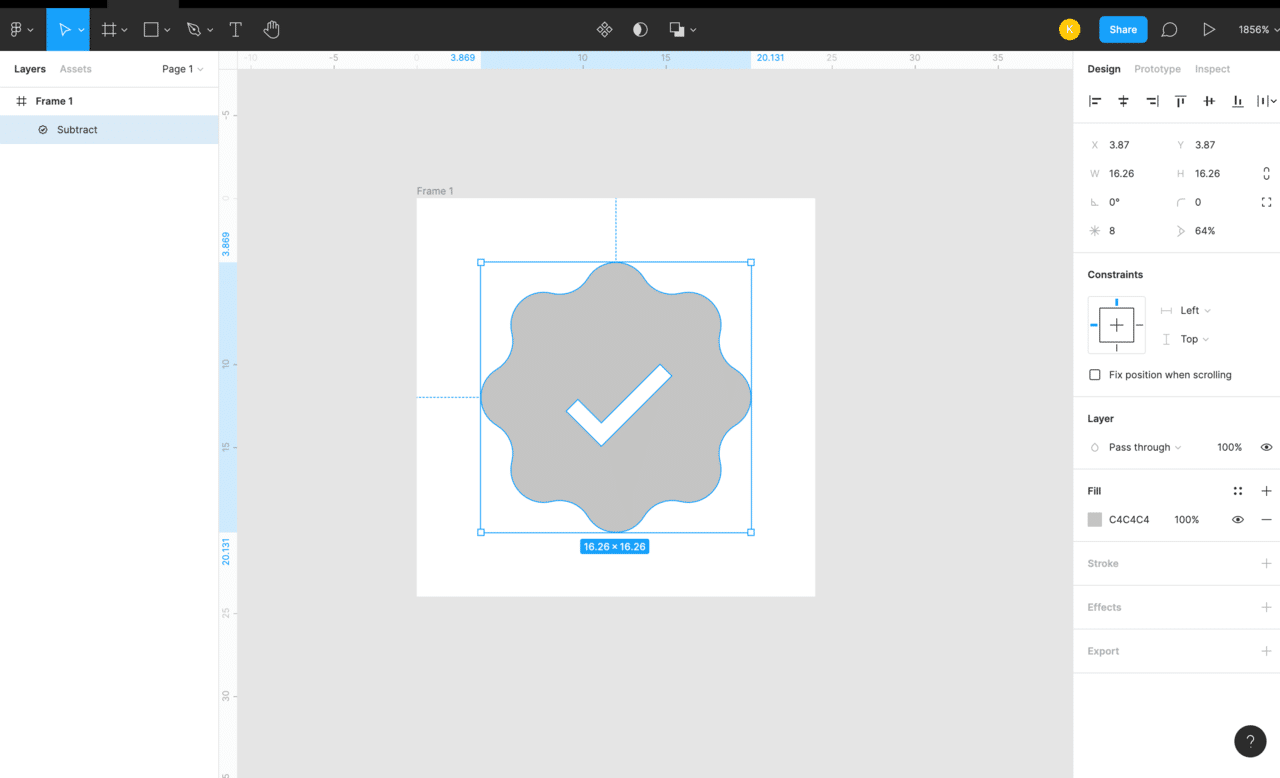The image size is (1280, 778).
Task: Add a new stroke
Action: coord(1266,564)
